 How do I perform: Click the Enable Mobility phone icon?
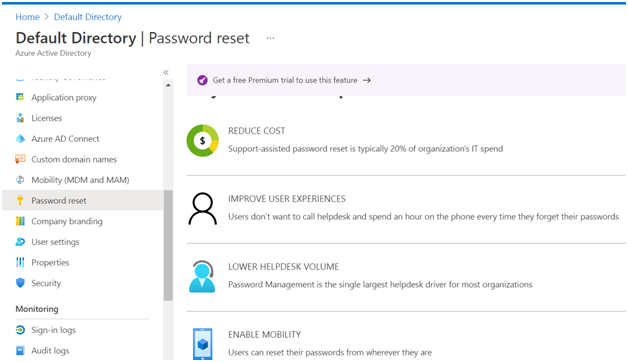click(203, 344)
